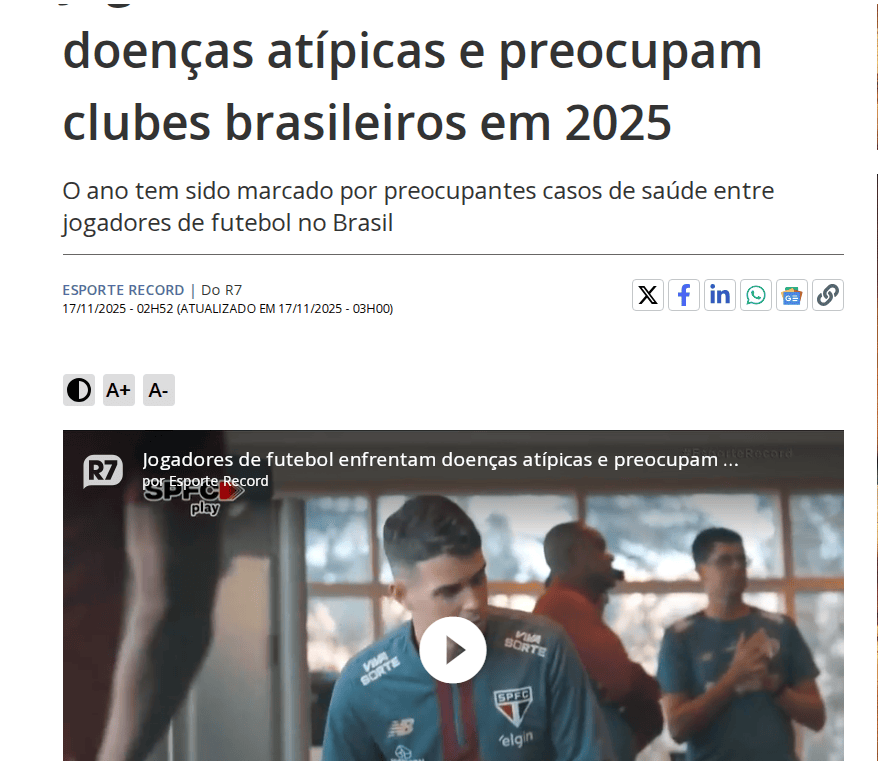Share the article via WhatsApp
This screenshot has width=878, height=761.
[x=756, y=295]
